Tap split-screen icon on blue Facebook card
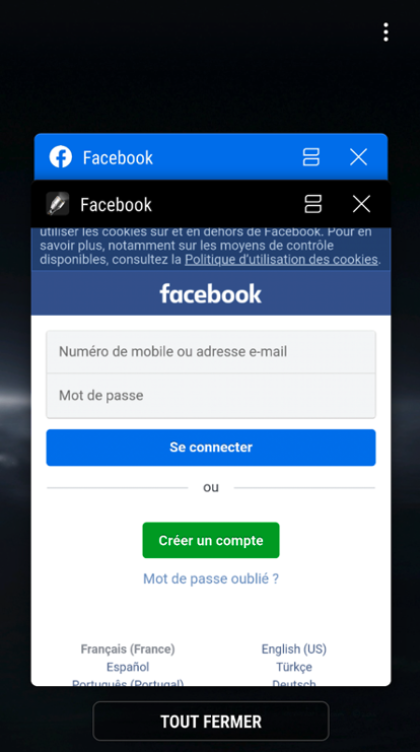 coord(311,157)
